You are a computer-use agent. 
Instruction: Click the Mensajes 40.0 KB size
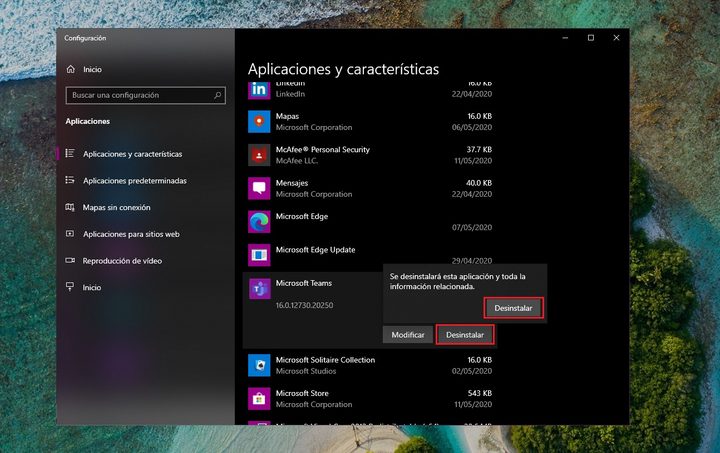click(x=479, y=183)
